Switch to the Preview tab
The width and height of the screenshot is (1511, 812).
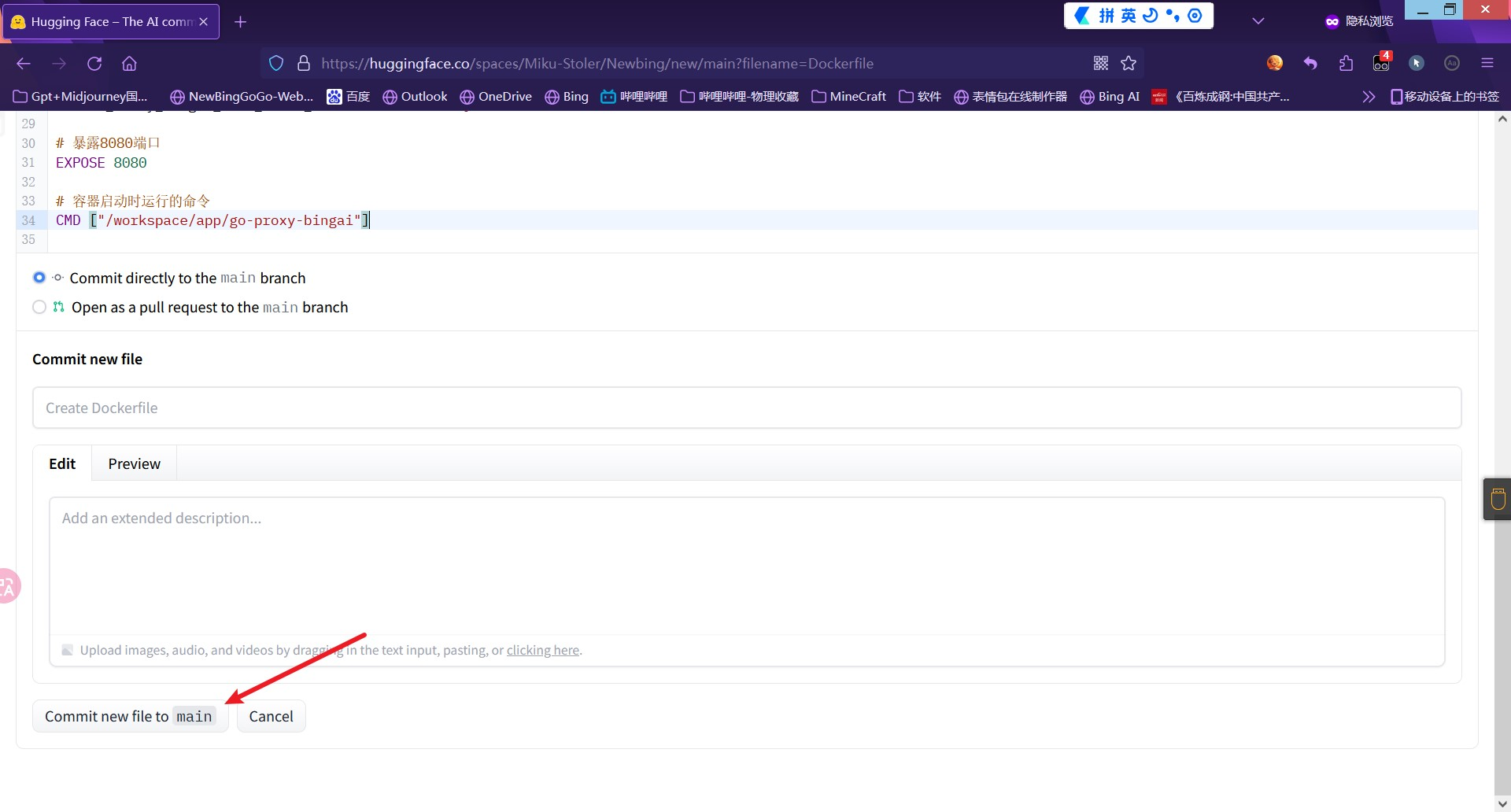pyautogui.click(x=135, y=463)
